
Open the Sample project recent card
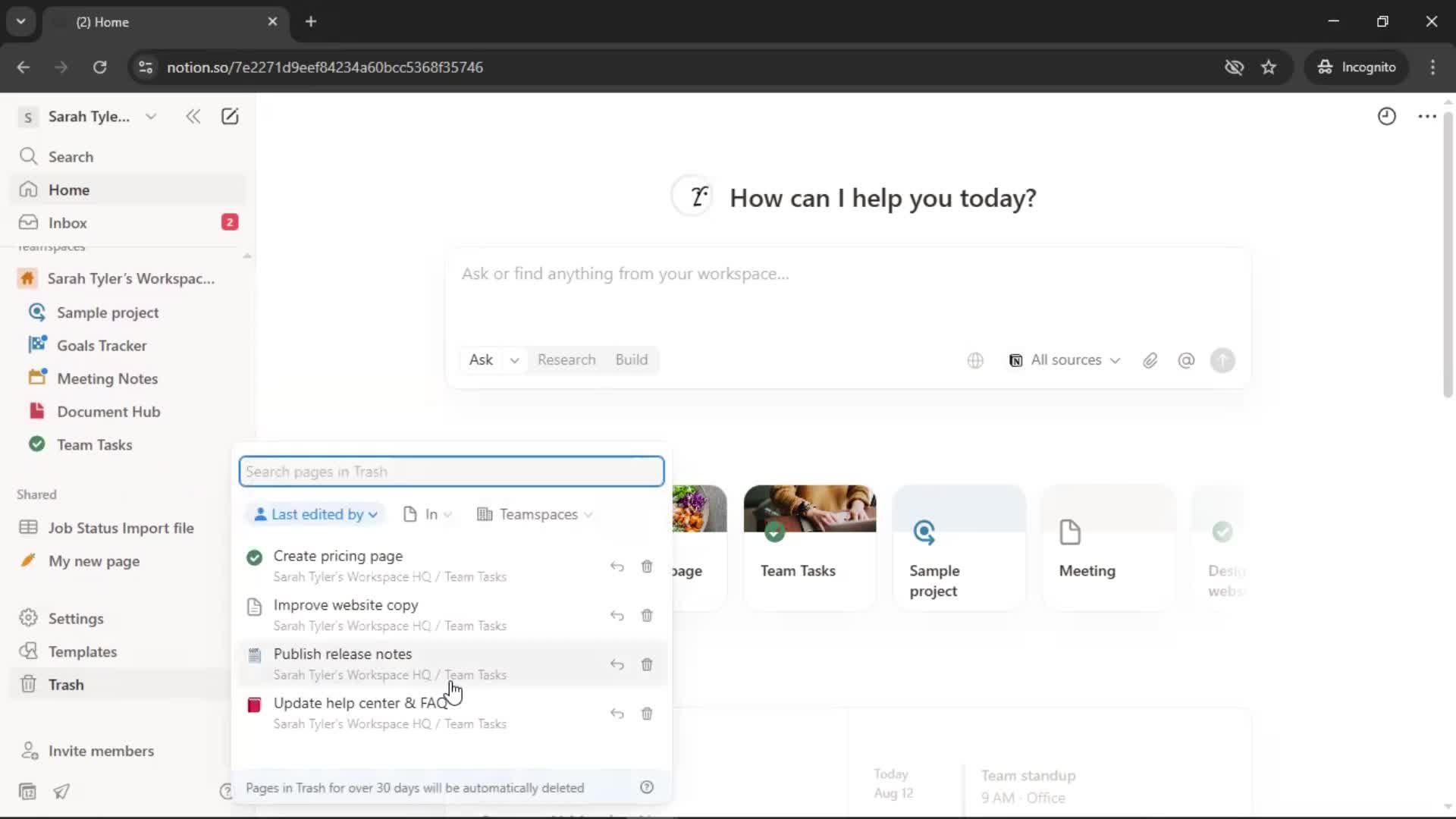(x=959, y=548)
